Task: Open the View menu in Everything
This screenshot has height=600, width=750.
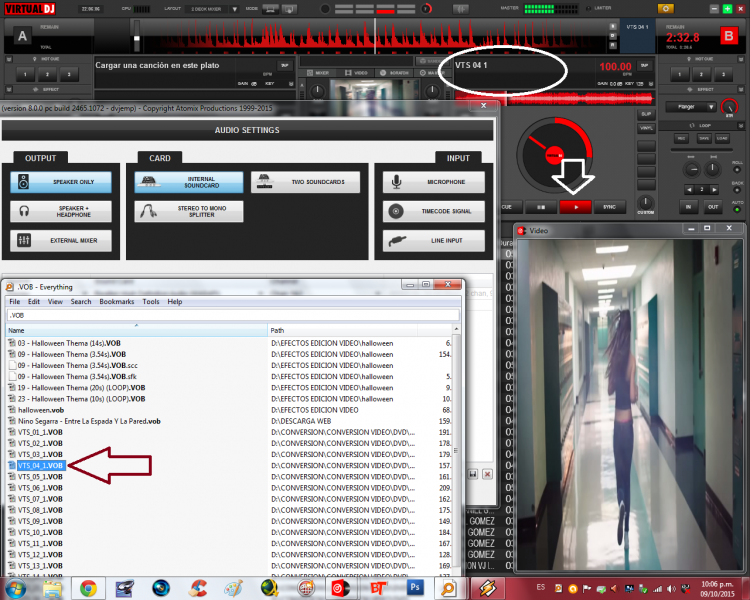Action: click(55, 302)
